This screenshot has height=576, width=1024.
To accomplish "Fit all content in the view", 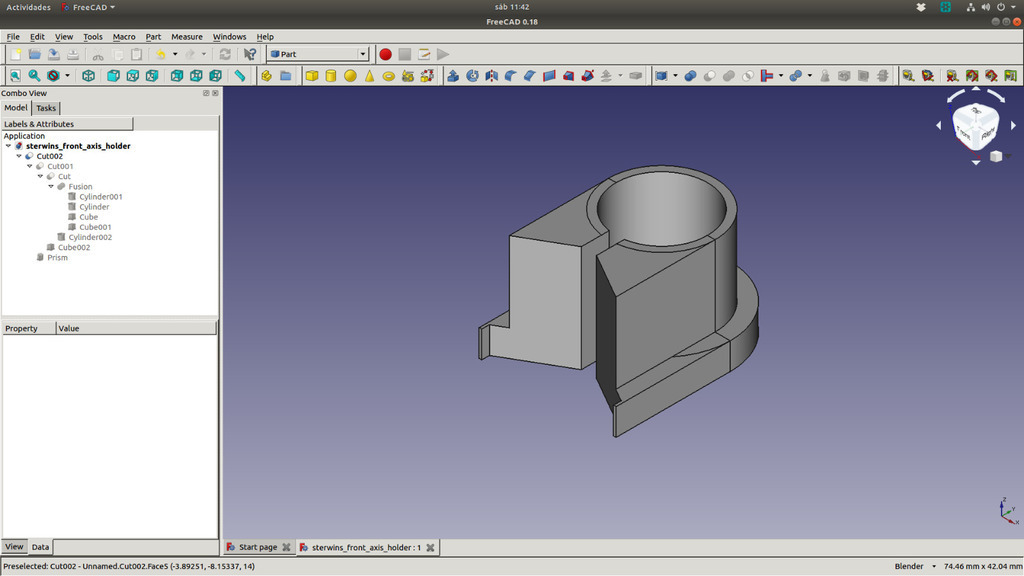I will pyautogui.click(x=15, y=76).
